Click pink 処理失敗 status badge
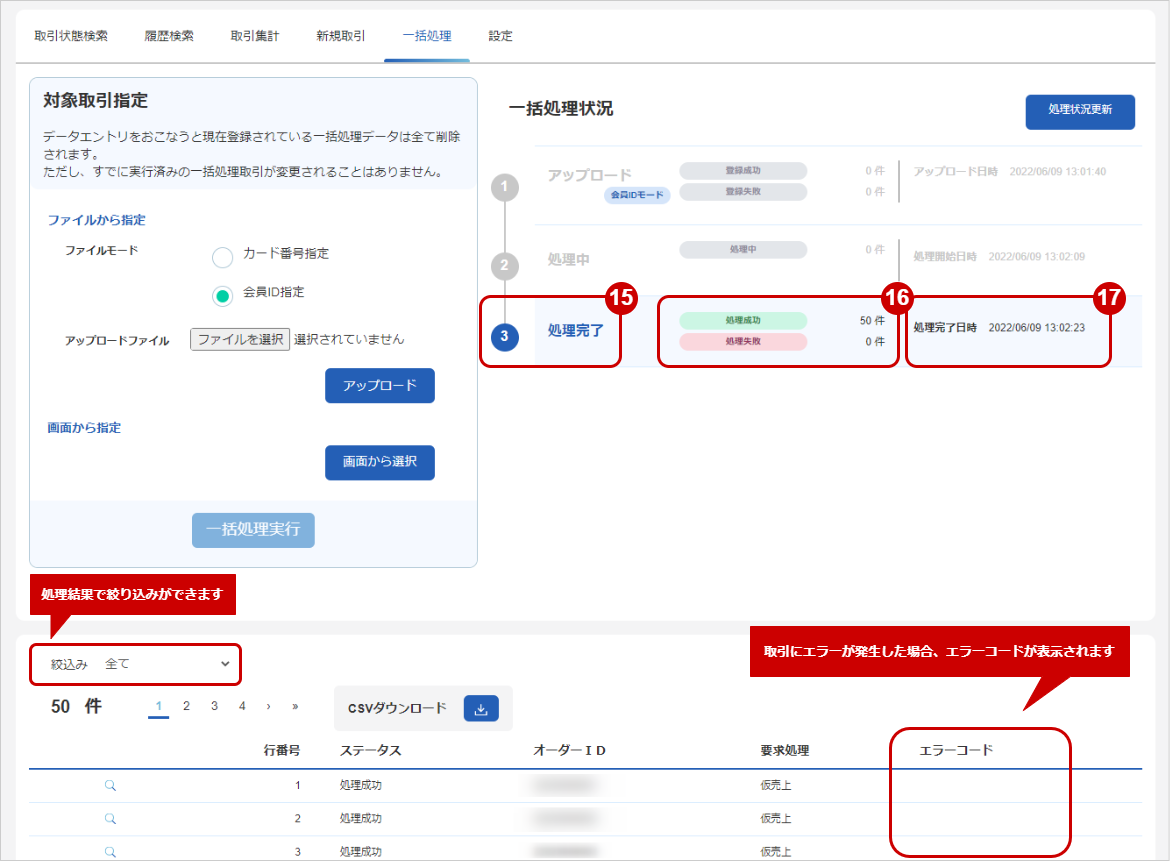 pos(743,341)
